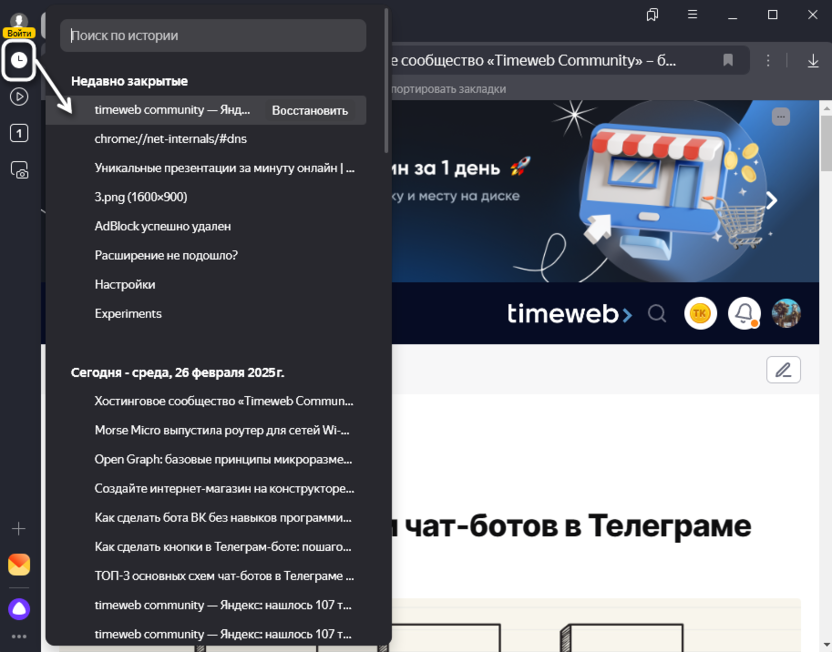Click the screenshot camera icon in sidebar
This screenshot has width=832, height=652.
click(x=19, y=170)
